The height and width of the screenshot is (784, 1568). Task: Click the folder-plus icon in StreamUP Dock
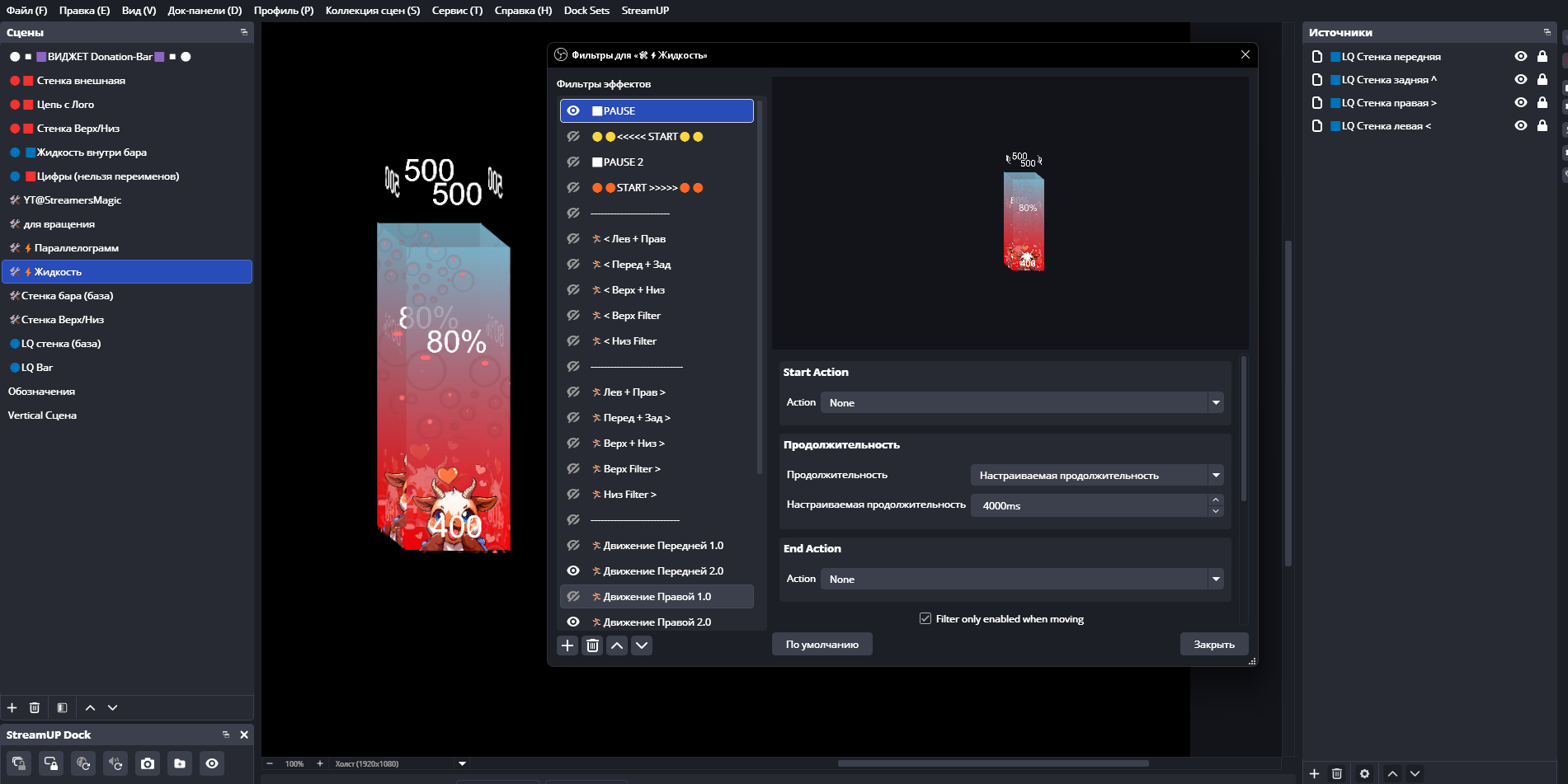[180, 763]
